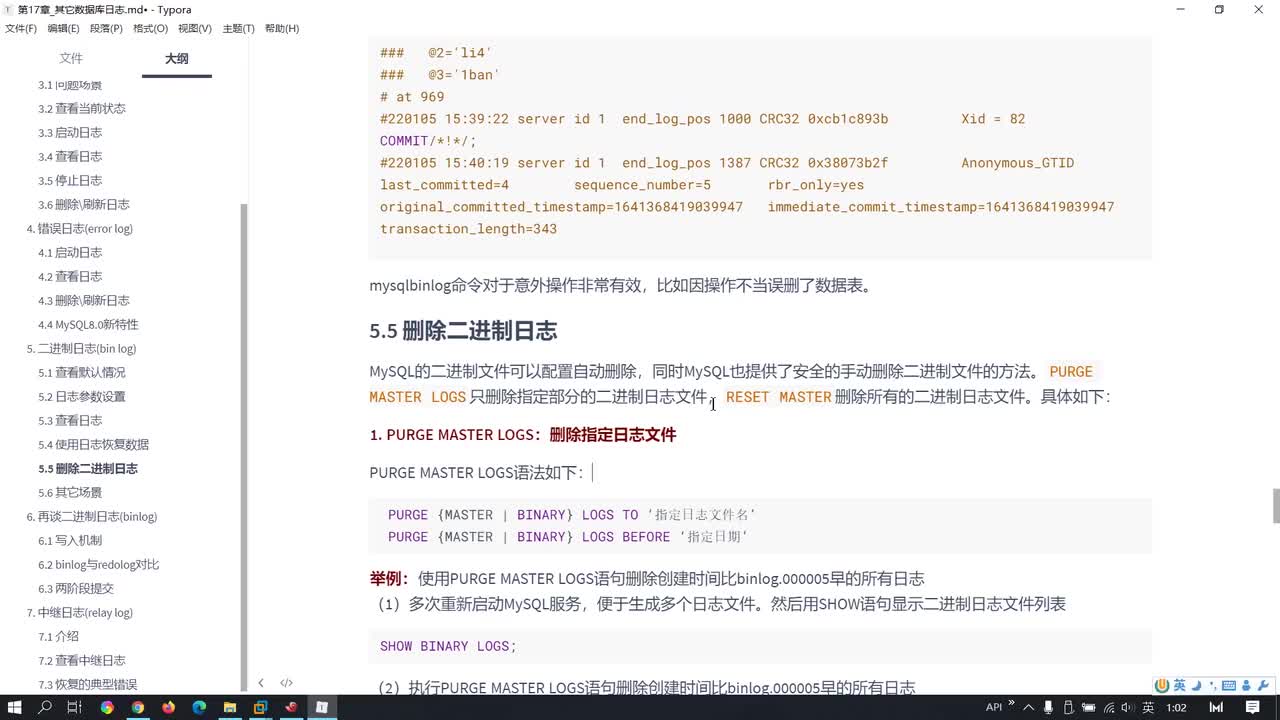
Task: Open the 视图(V) menu
Action: 195,29
